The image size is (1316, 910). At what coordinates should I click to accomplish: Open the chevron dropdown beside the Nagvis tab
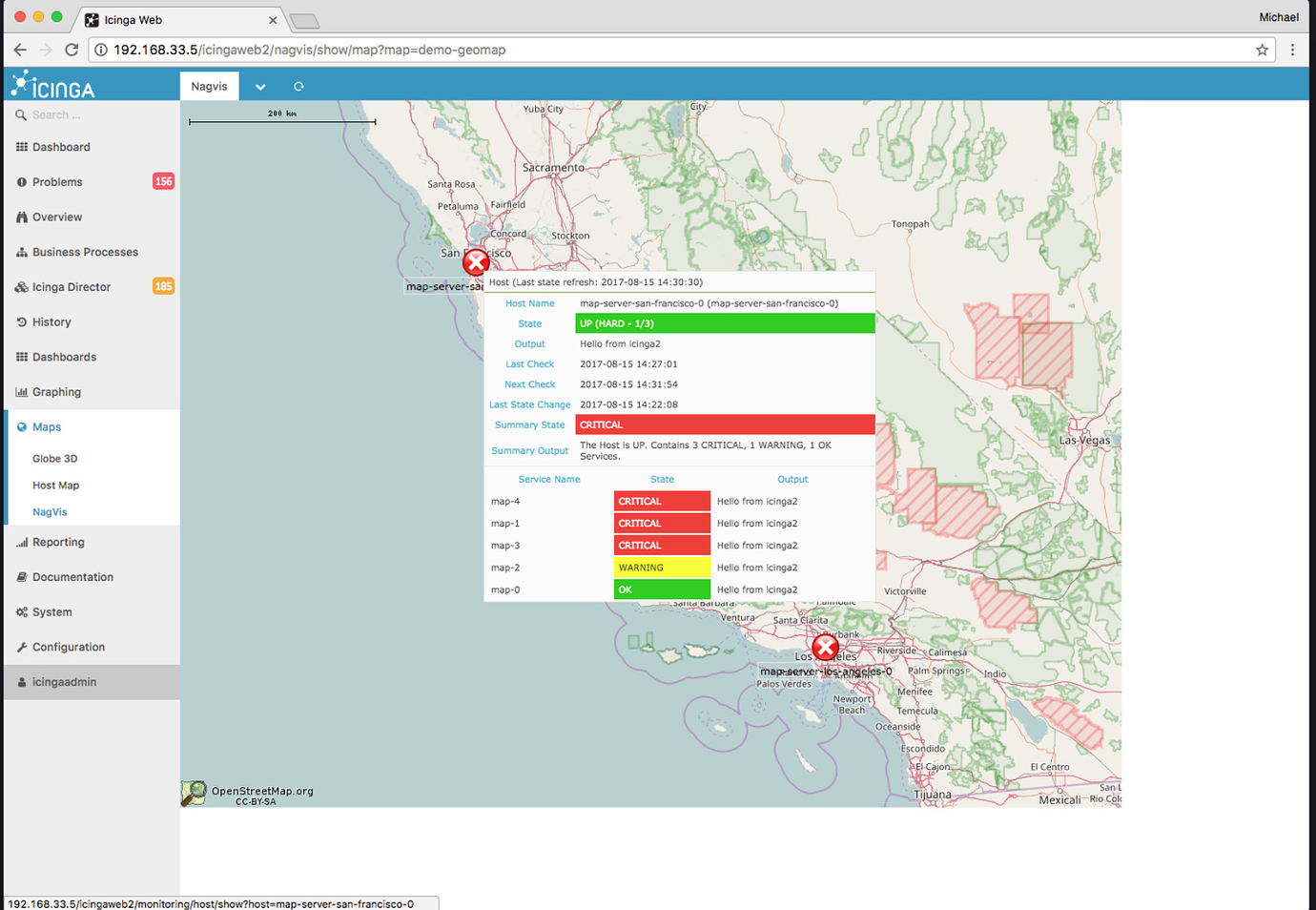(259, 86)
